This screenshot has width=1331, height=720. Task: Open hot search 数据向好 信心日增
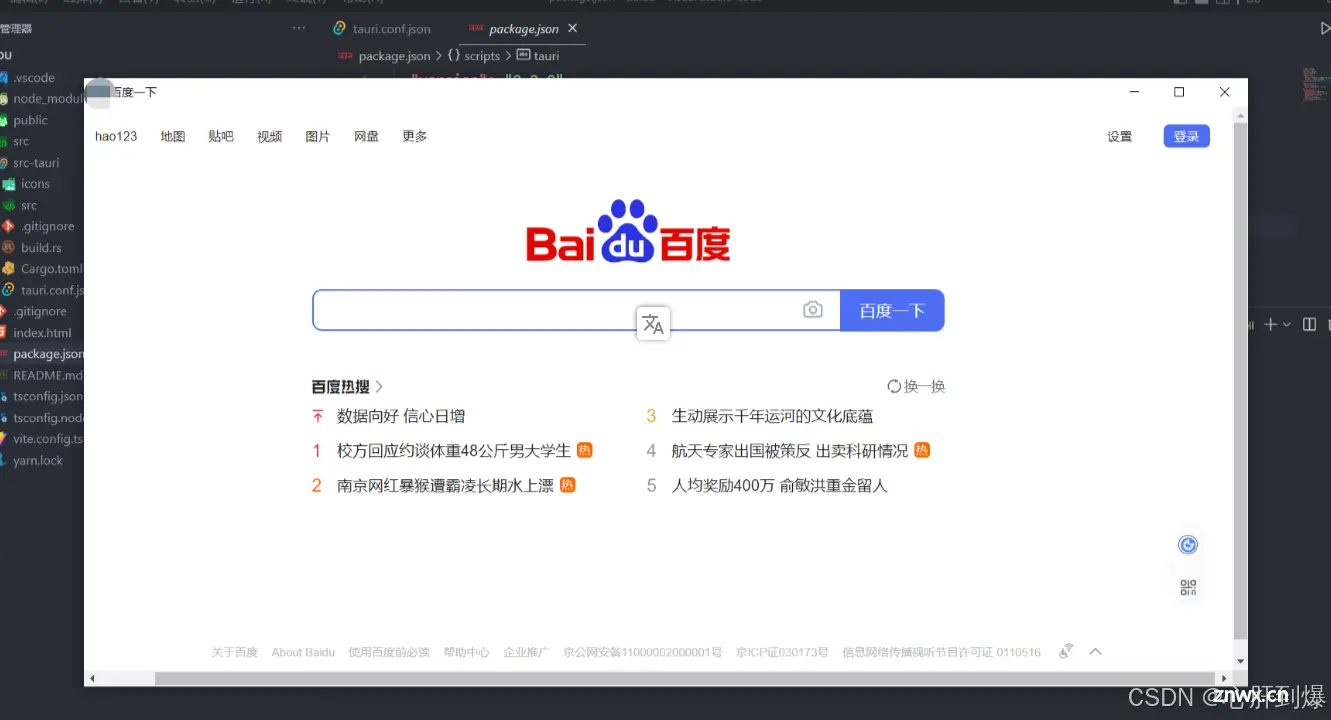tap(401, 416)
